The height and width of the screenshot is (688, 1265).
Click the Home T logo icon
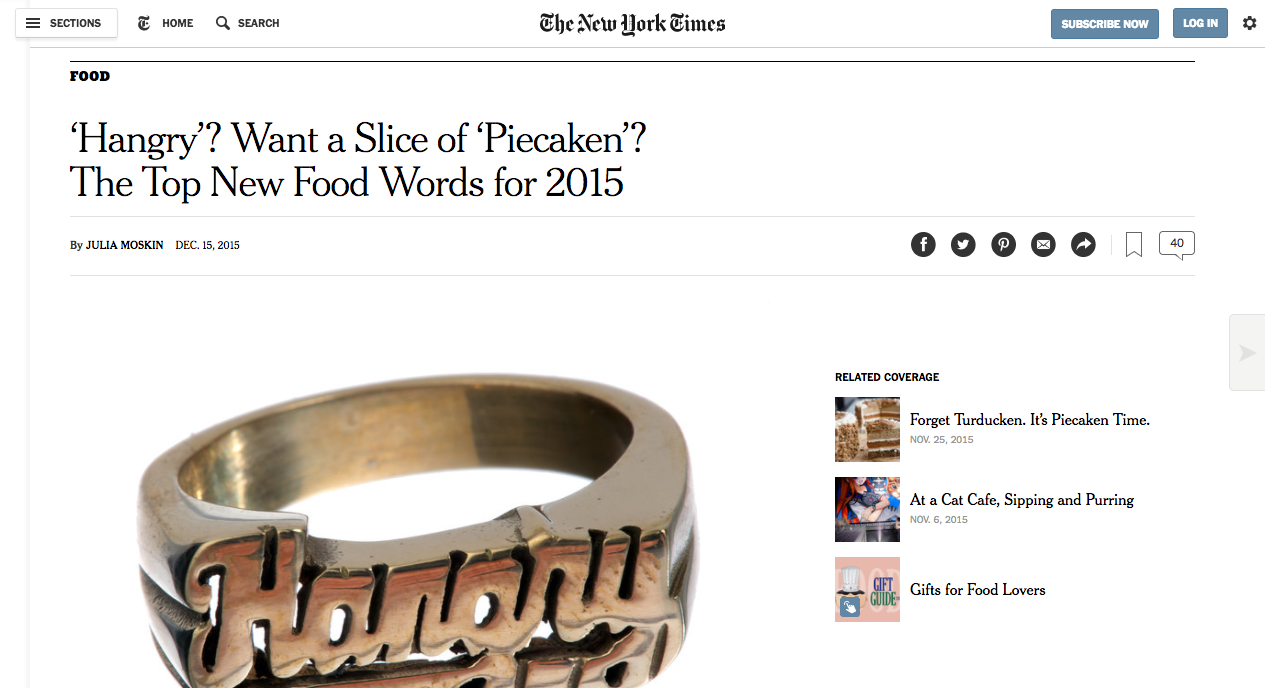[145, 23]
